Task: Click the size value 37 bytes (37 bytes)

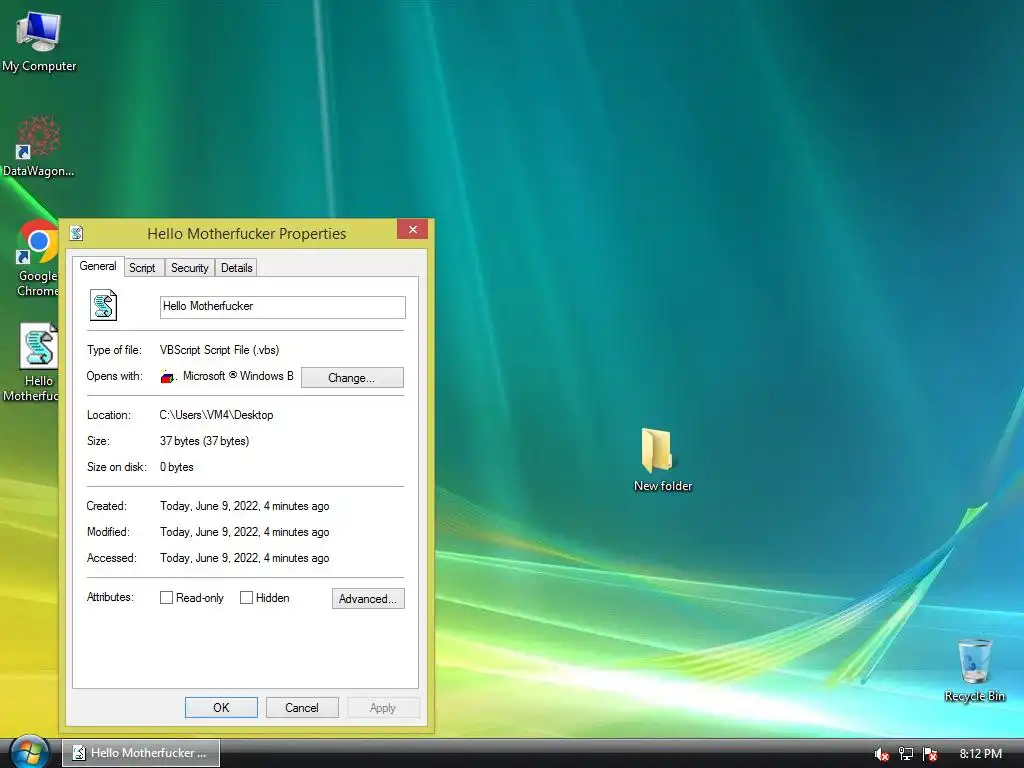Action: pyautogui.click(x=204, y=441)
